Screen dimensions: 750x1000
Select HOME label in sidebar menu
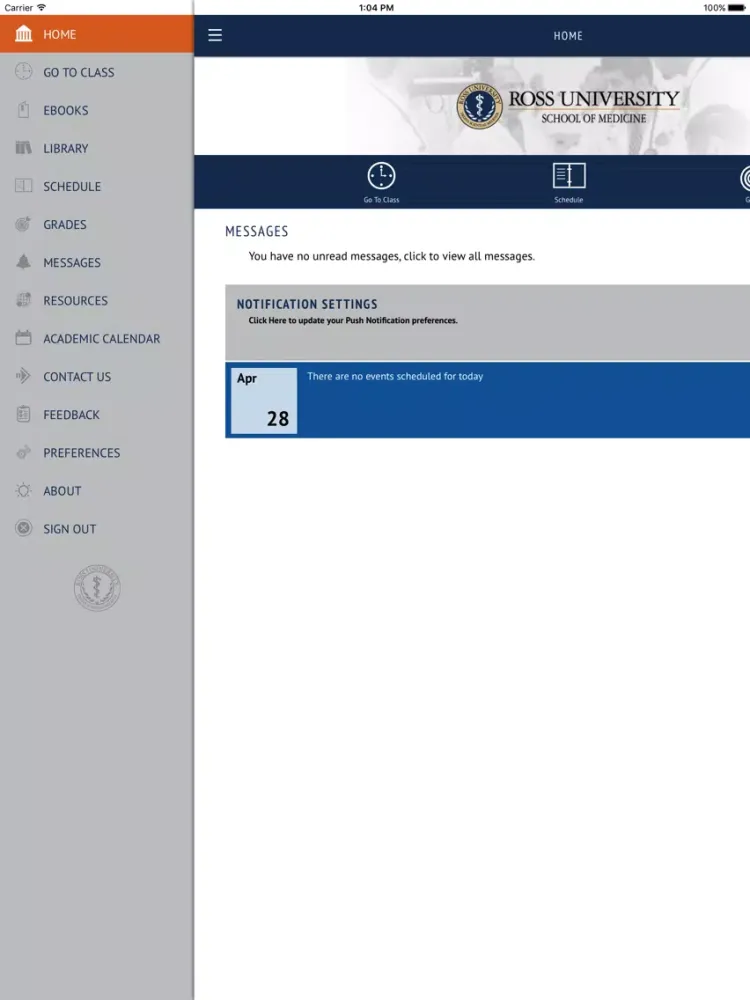[x=60, y=34]
